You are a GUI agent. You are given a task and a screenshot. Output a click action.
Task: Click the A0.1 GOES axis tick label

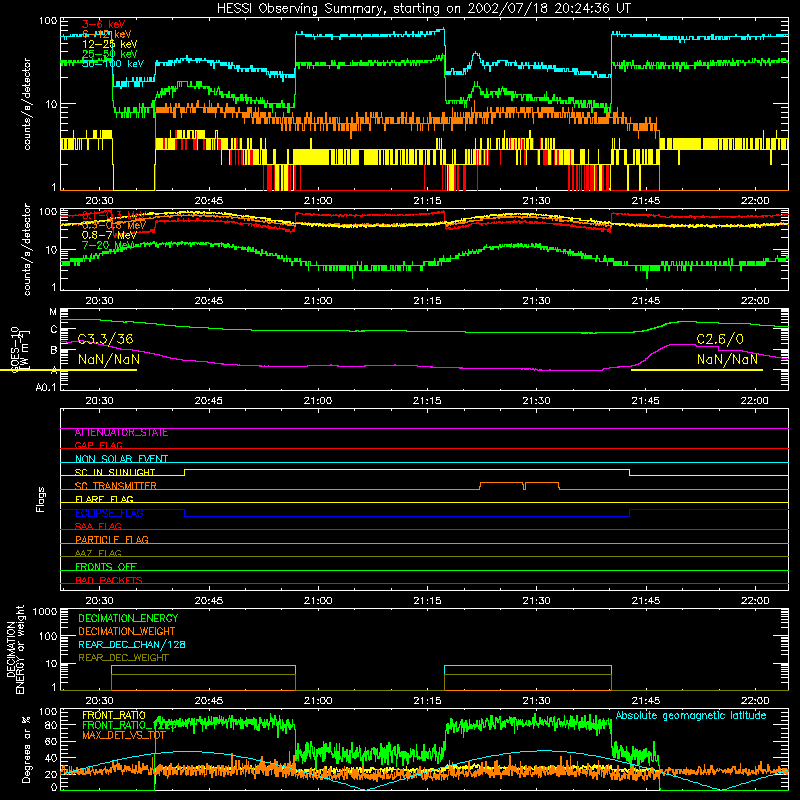[x=45, y=388]
